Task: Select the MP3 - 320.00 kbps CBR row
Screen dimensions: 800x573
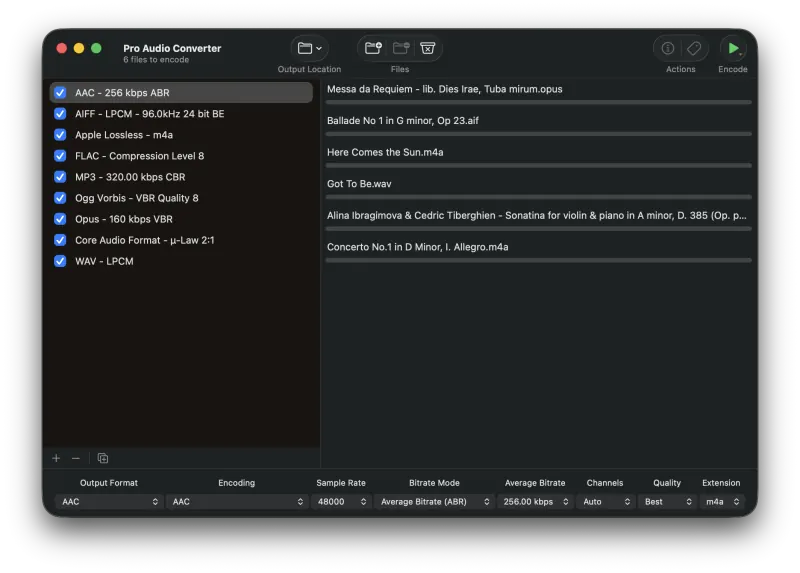Action: pos(181,177)
